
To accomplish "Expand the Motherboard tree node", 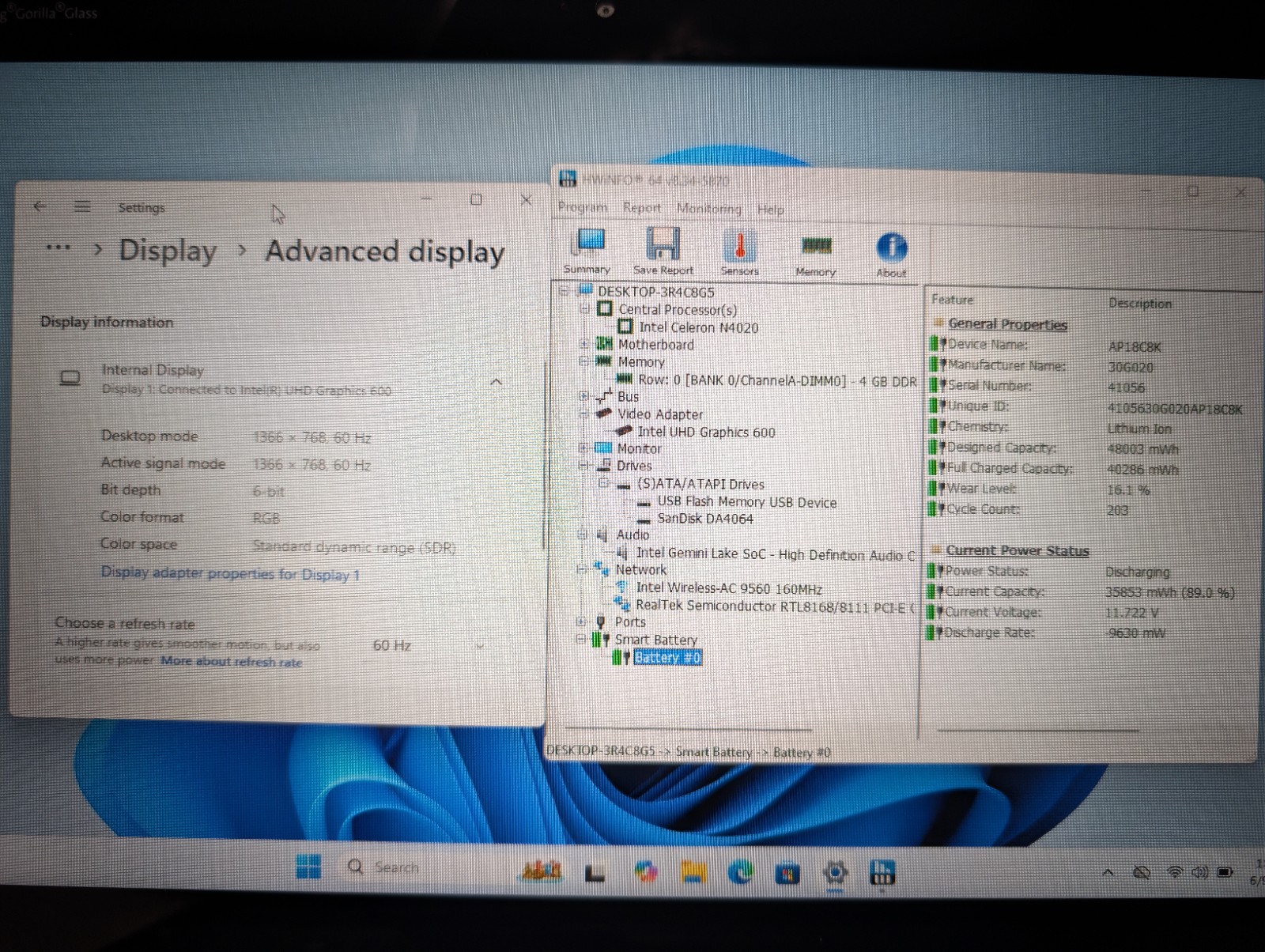I will [584, 344].
